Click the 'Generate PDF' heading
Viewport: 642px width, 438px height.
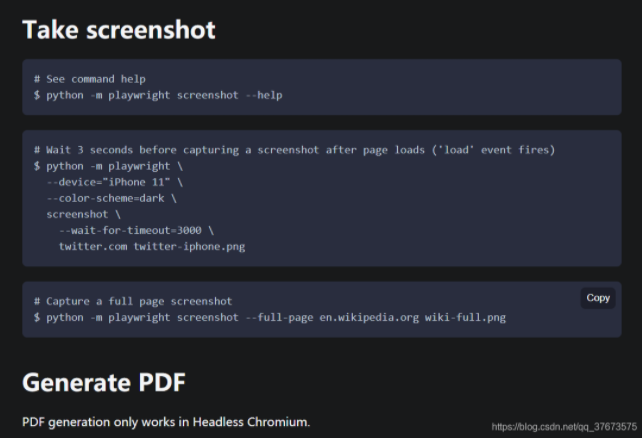[x=104, y=382]
